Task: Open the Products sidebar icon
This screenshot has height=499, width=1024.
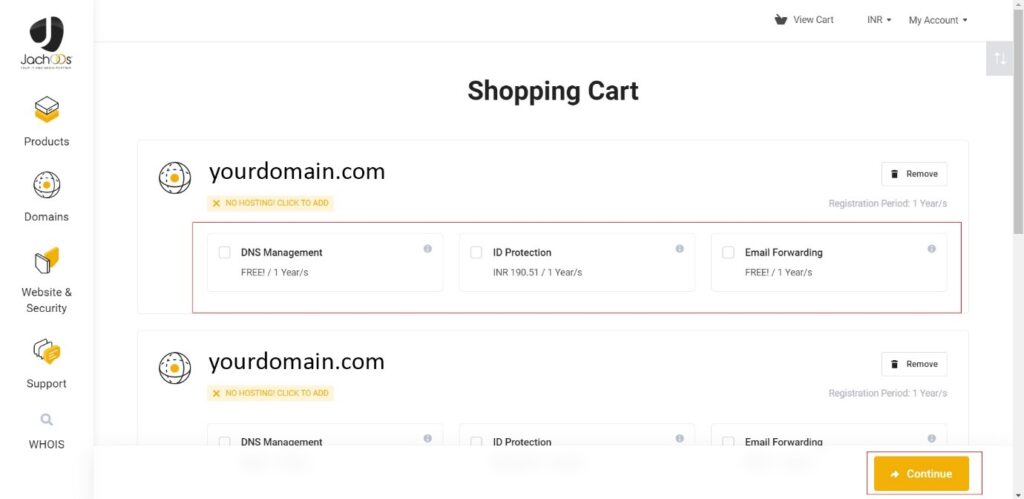Action: click(x=46, y=109)
